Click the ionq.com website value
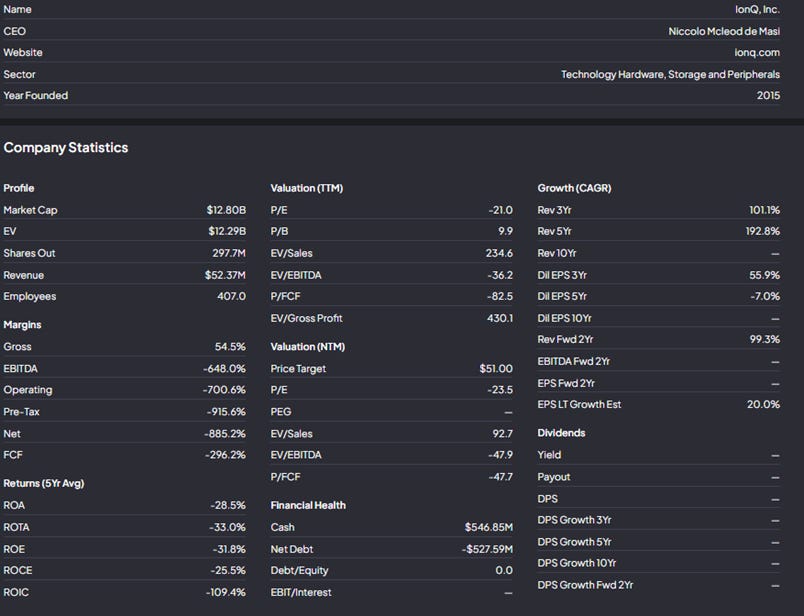This screenshot has width=804, height=616. pos(757,53)
